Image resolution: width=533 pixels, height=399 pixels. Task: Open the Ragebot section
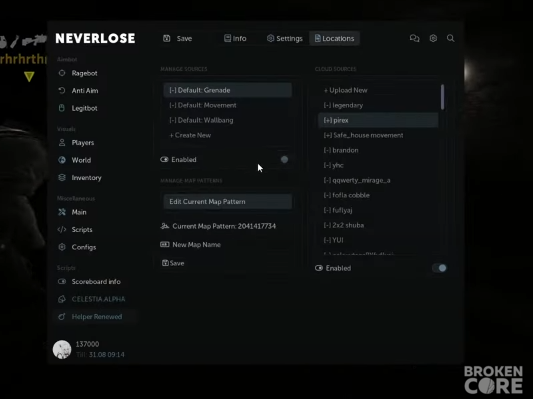coord(85,73)
